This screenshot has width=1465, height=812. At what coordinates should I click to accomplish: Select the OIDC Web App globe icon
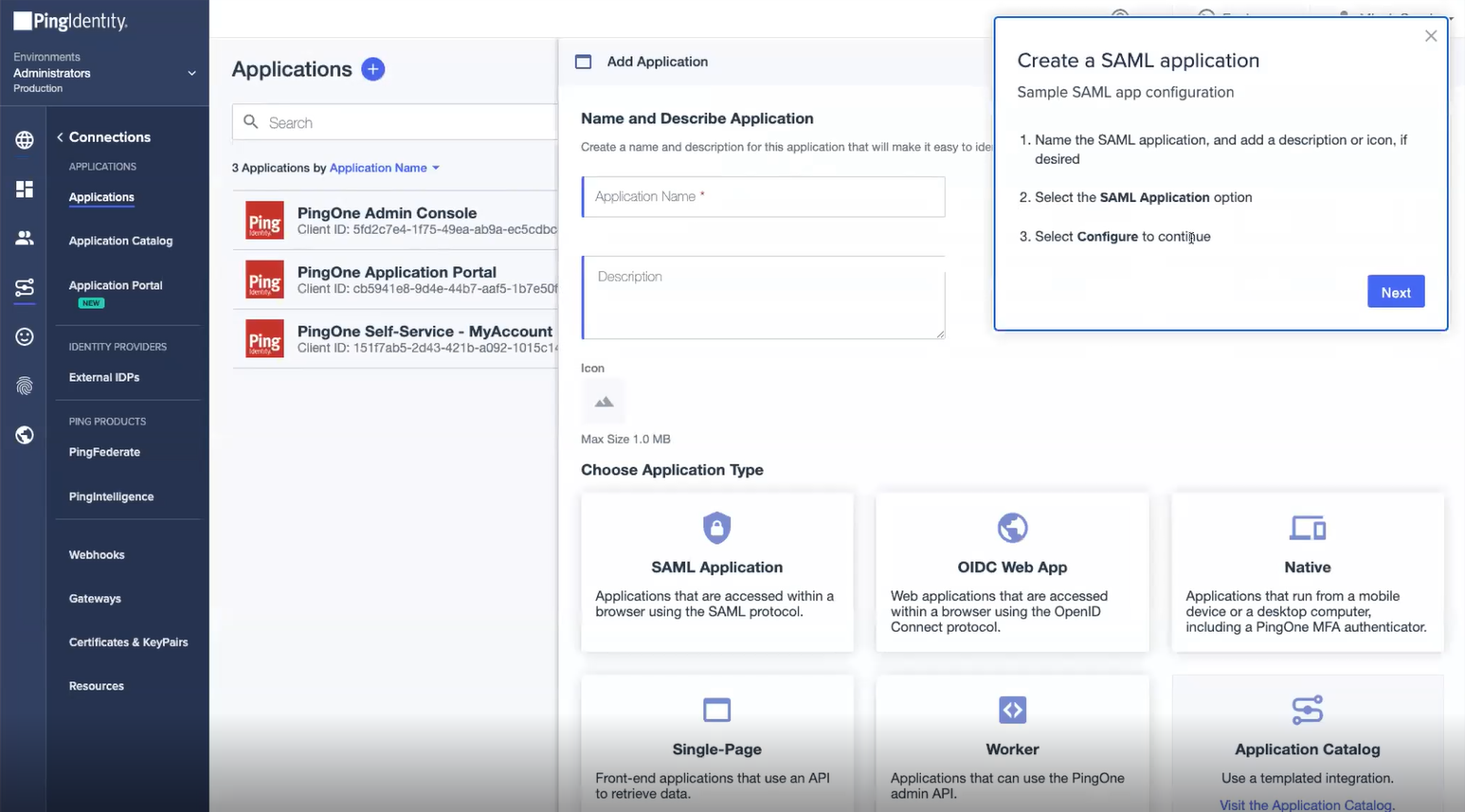pos(1012,528)
